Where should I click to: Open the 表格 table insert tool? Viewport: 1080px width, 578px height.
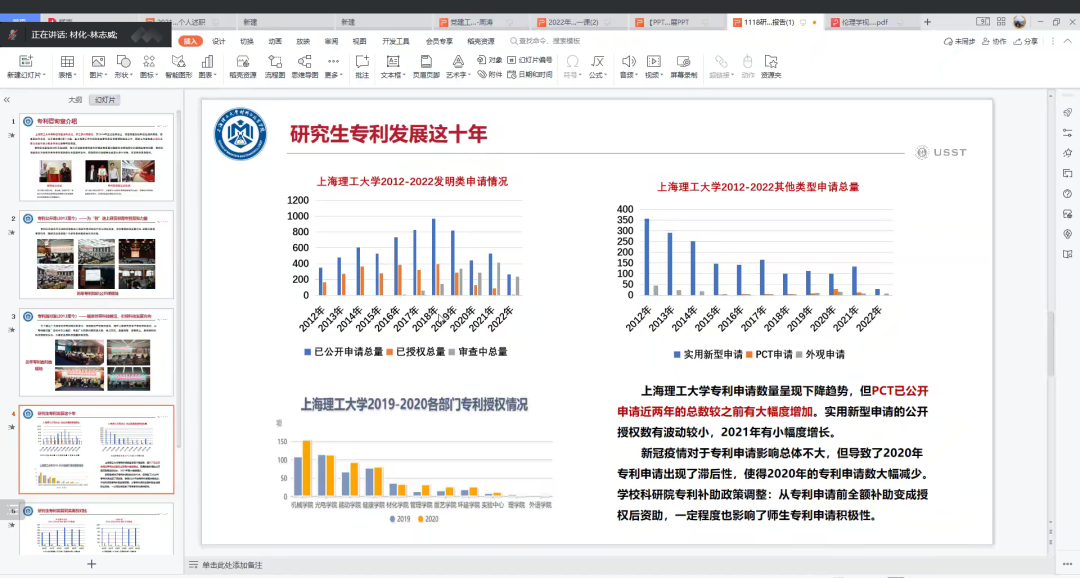(x=67, y=67)
